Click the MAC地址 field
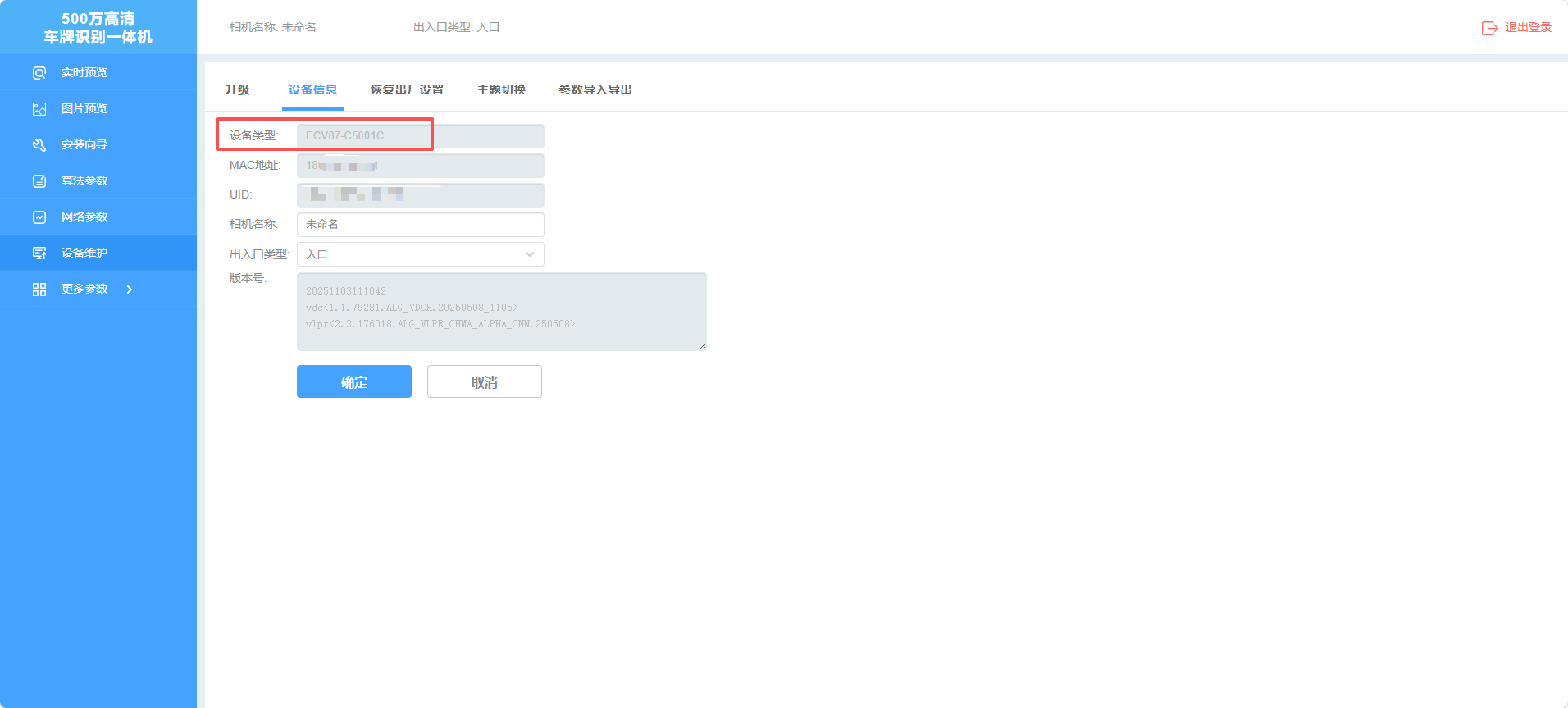This screenshot has width=1568, height=708. coord(421,166)
